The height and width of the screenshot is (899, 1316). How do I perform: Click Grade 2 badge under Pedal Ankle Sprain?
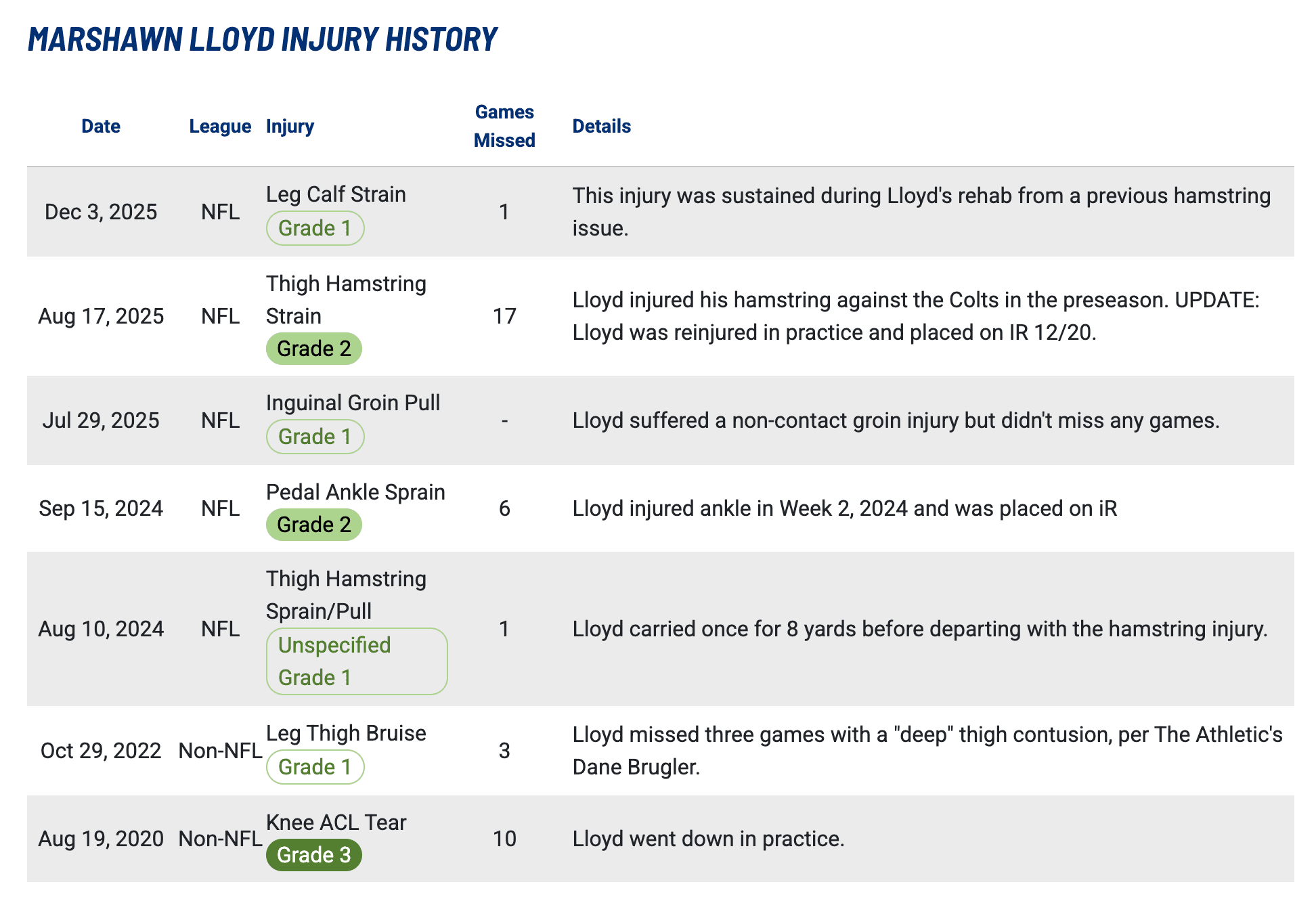pos(314,525)
